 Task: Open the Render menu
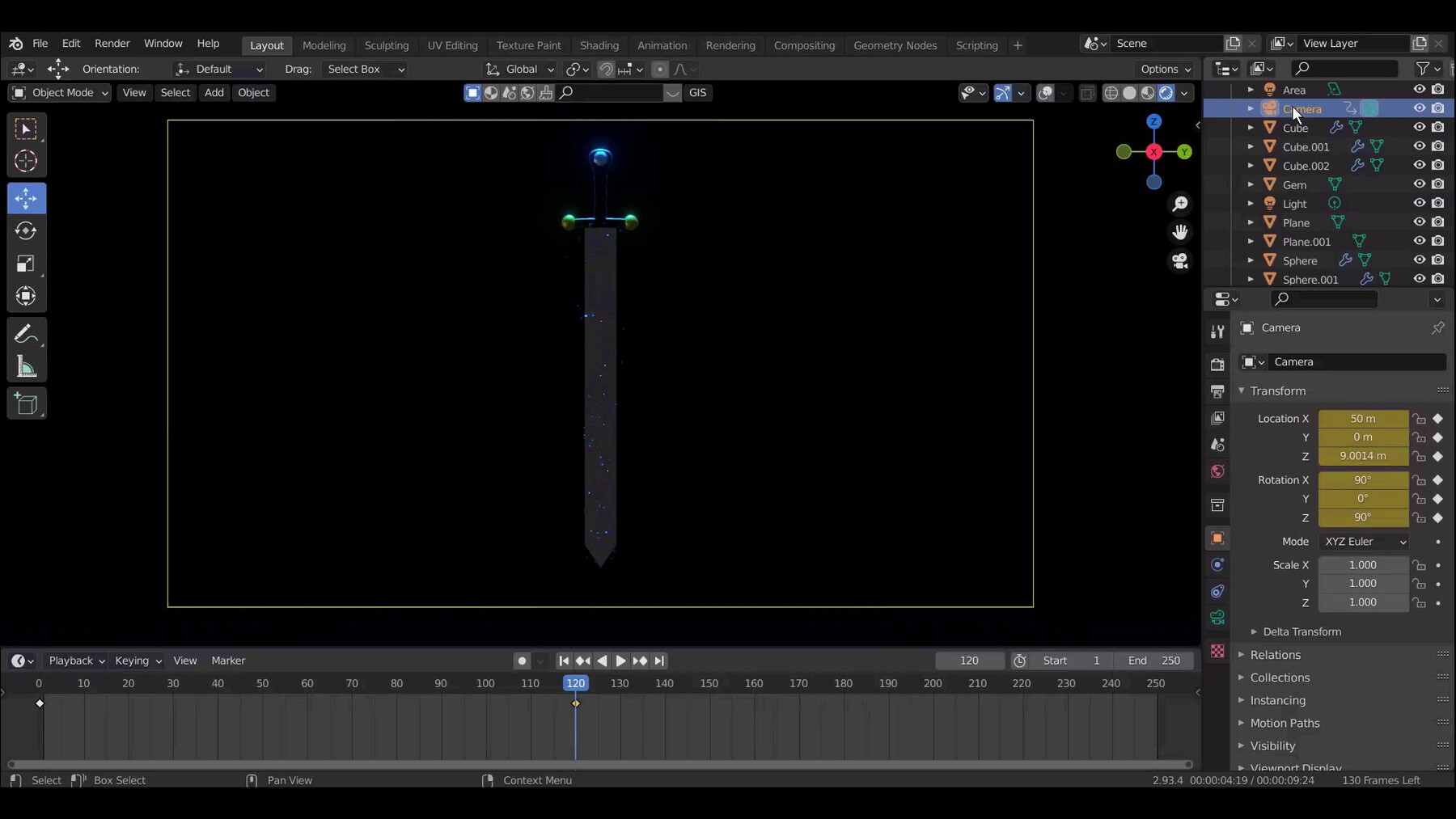112,44
